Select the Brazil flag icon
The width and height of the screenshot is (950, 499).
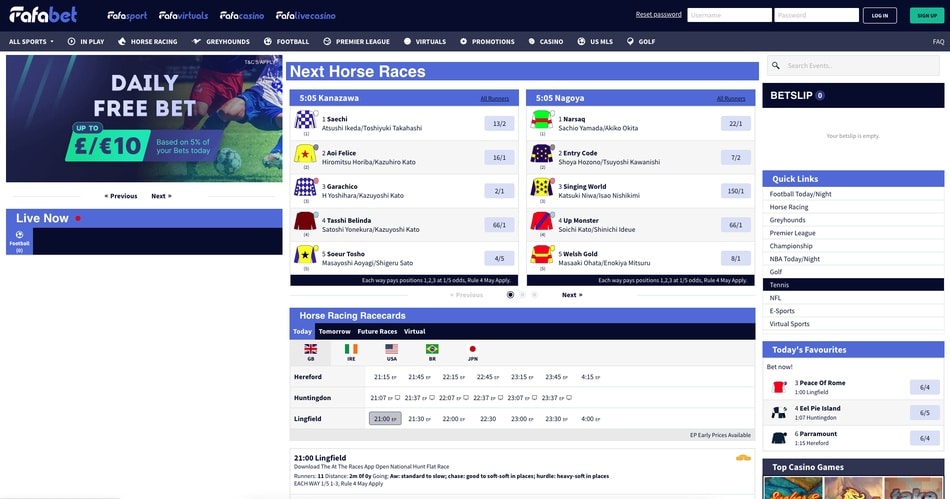pos(432,349)
